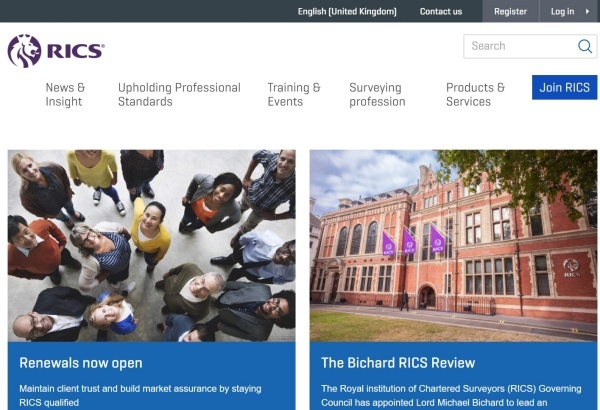
Task: Click text 'The Royal institution of Chartered Surveyors'
Action: click(413, 389)
